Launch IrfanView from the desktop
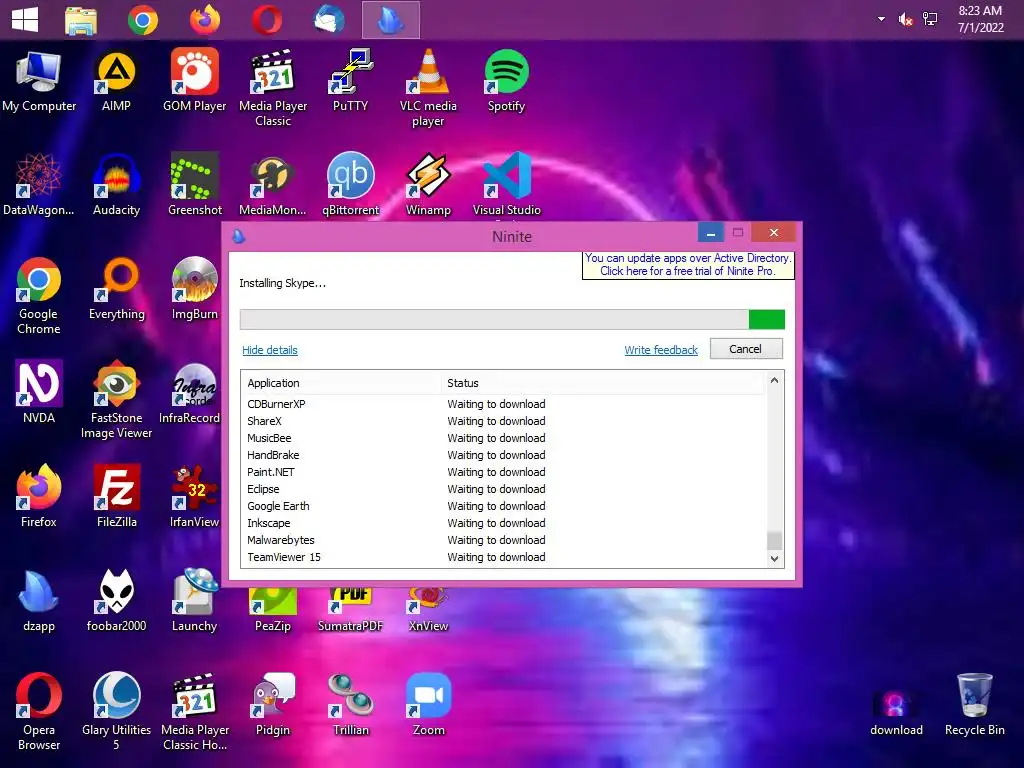The height and width of the screenshot is (768, 1024). (194, 496)
